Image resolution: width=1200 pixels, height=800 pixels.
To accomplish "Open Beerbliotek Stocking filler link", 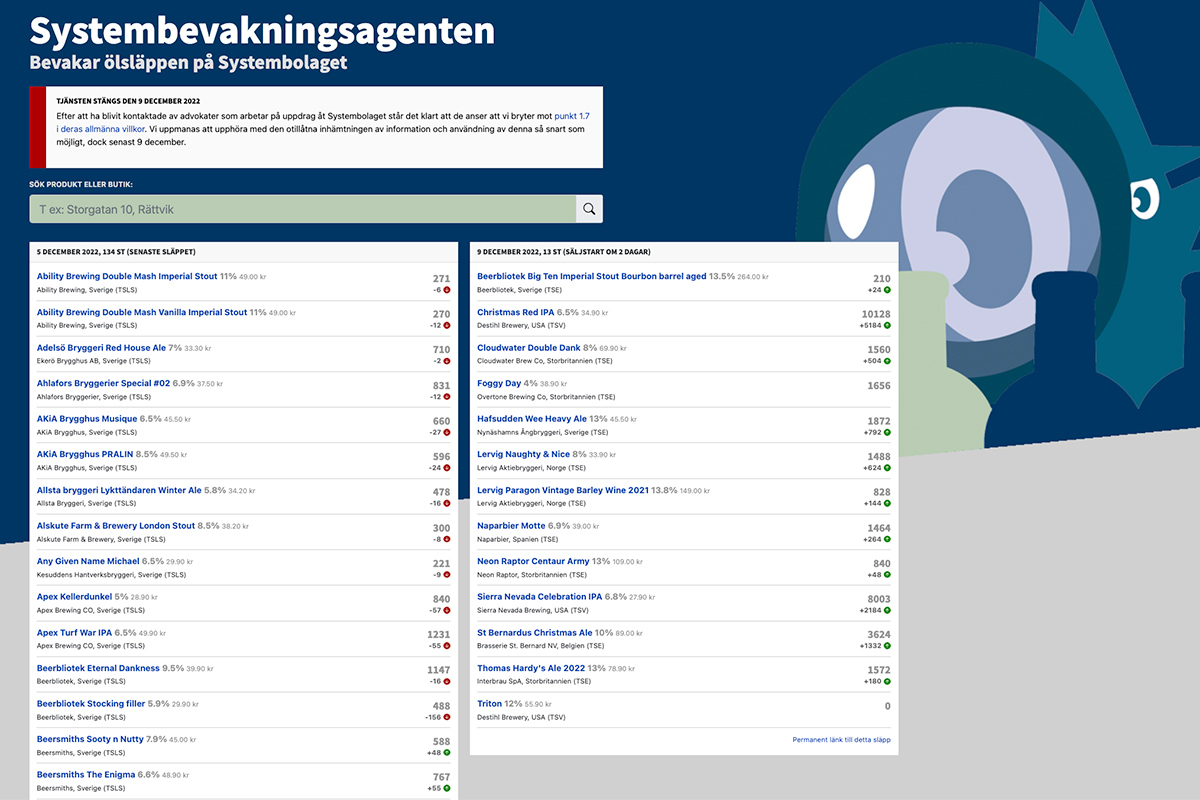I will pyautogui.click(x=91, y=704).
